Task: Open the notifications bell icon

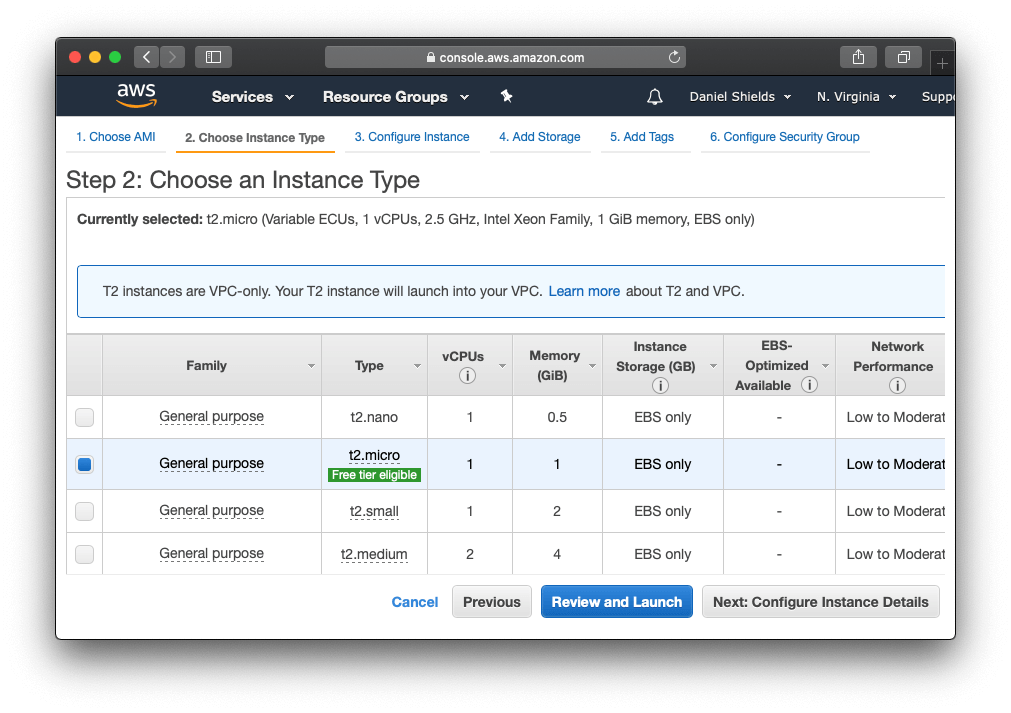Action: 655,97
